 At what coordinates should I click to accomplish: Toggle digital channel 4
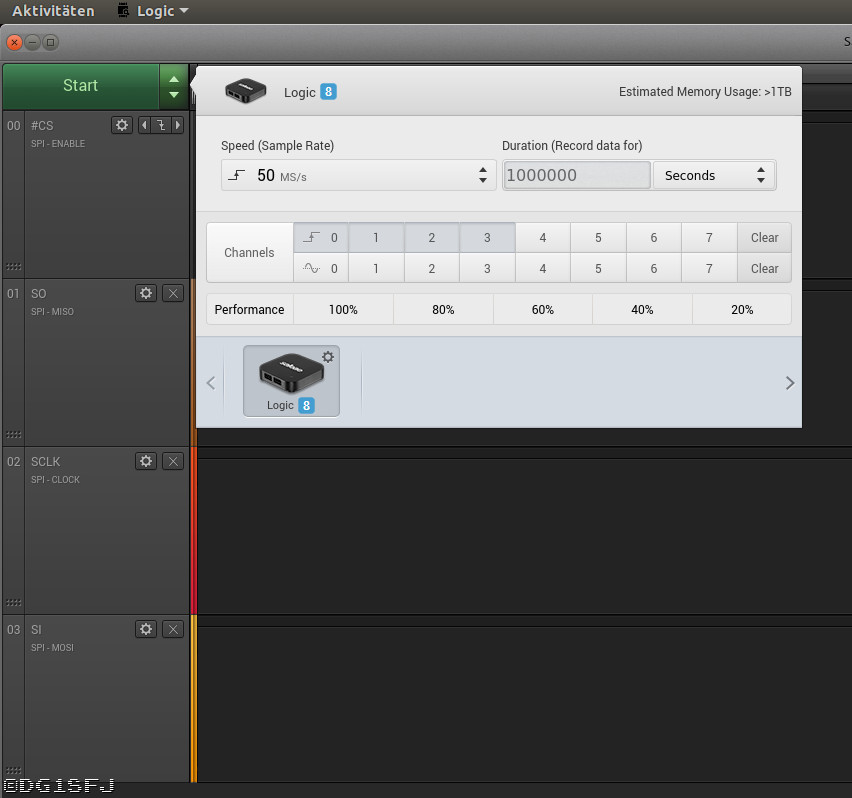click(x=542, y=238)
